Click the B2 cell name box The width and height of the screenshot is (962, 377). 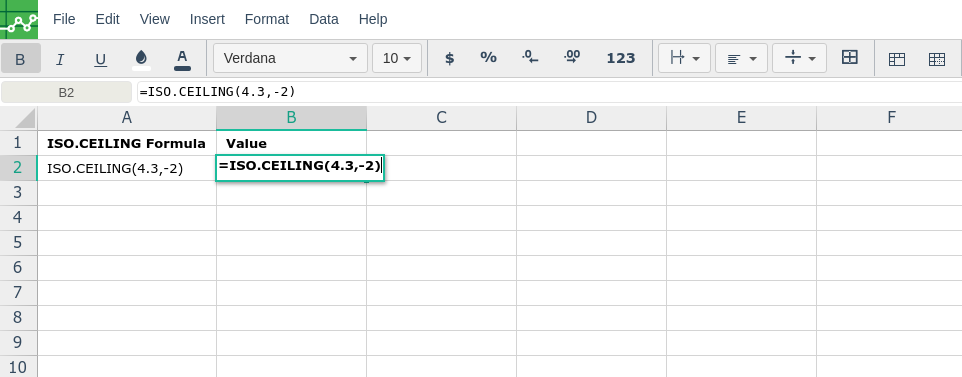click(x=66, y=92)
